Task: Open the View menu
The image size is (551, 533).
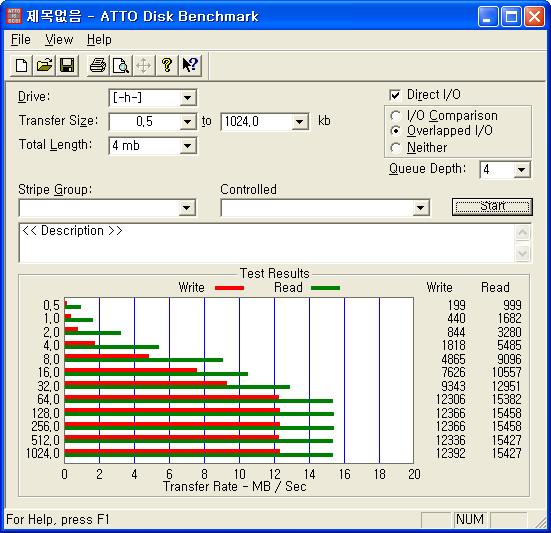Action: (59, 40)
